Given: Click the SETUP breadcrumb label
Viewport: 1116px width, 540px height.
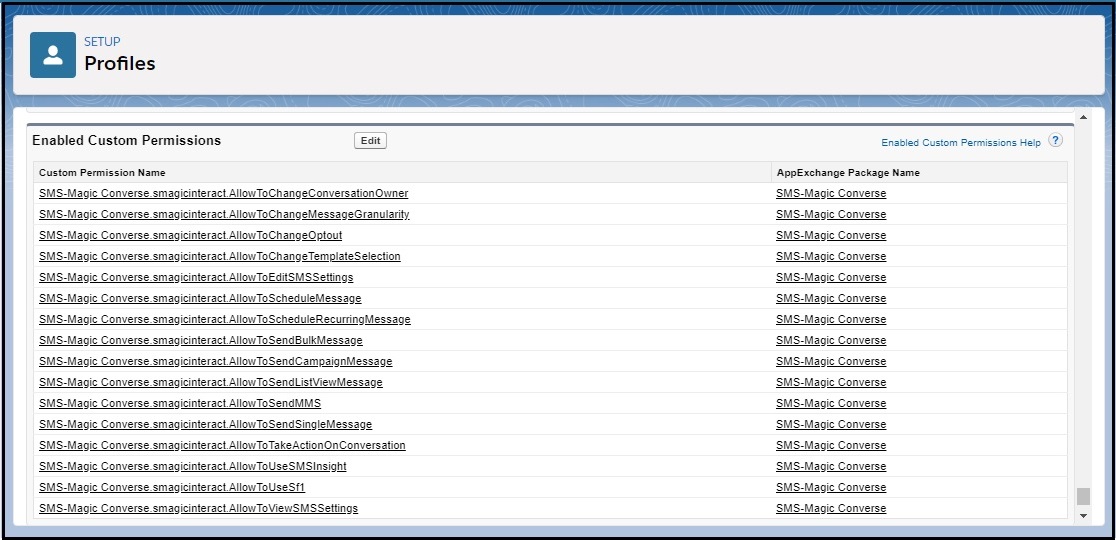Looking at the screenshot, I should tap(102, 42).
